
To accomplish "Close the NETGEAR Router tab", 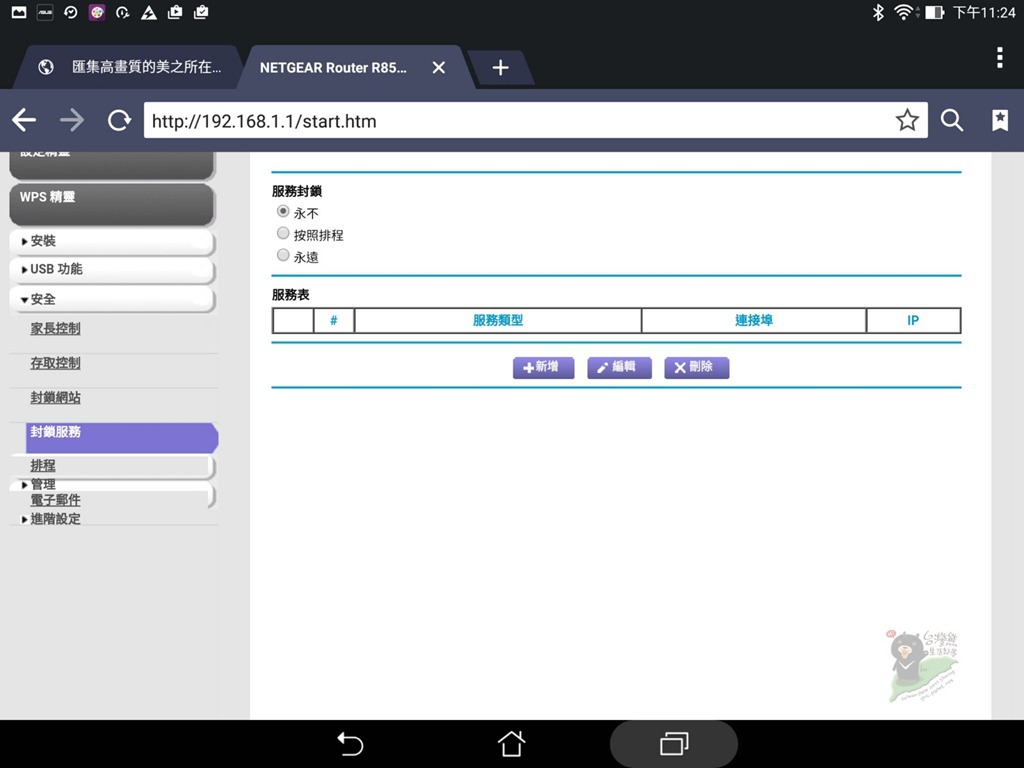I will coord(439,67).
